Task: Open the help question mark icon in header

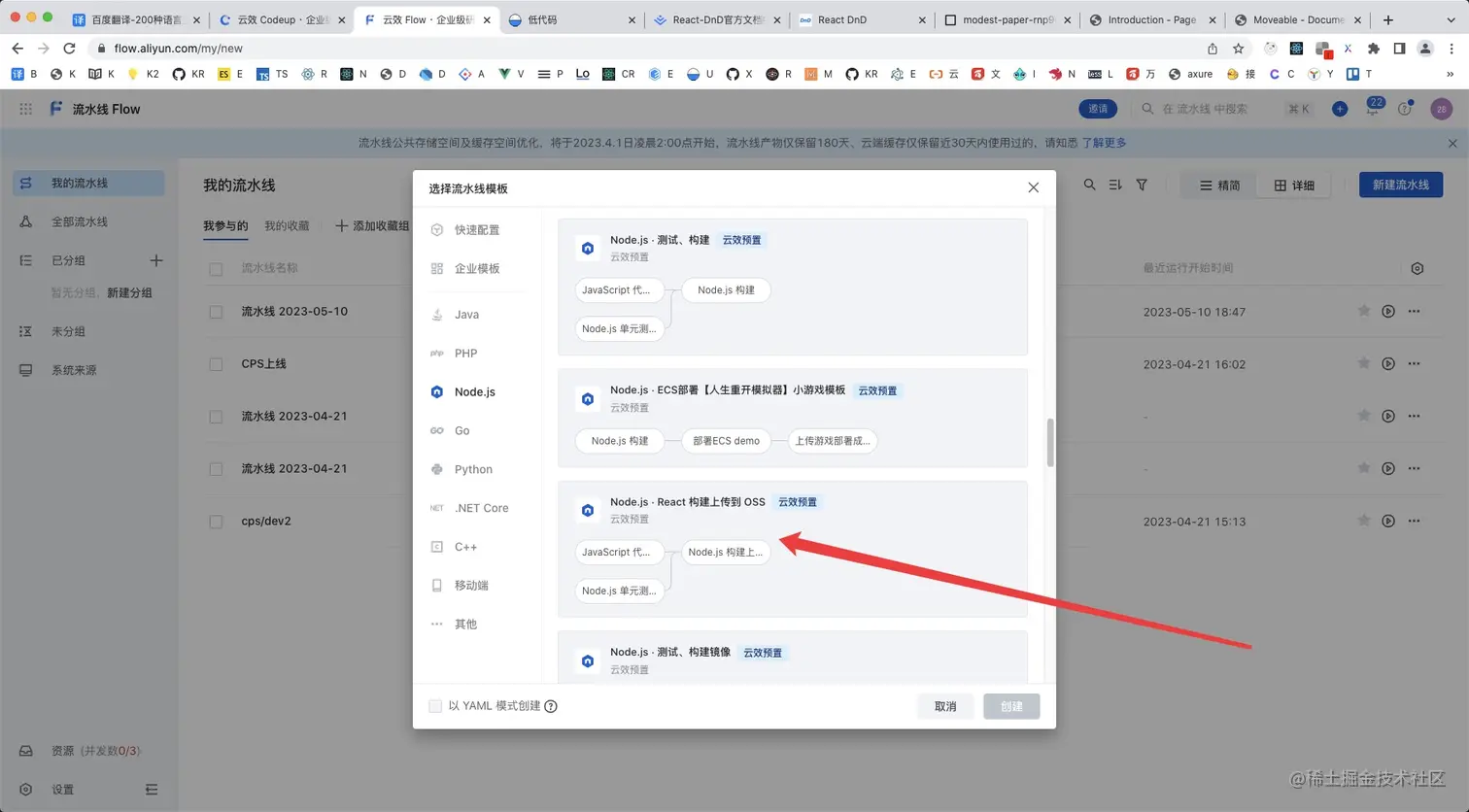Action: click(x=1405, y=109)
